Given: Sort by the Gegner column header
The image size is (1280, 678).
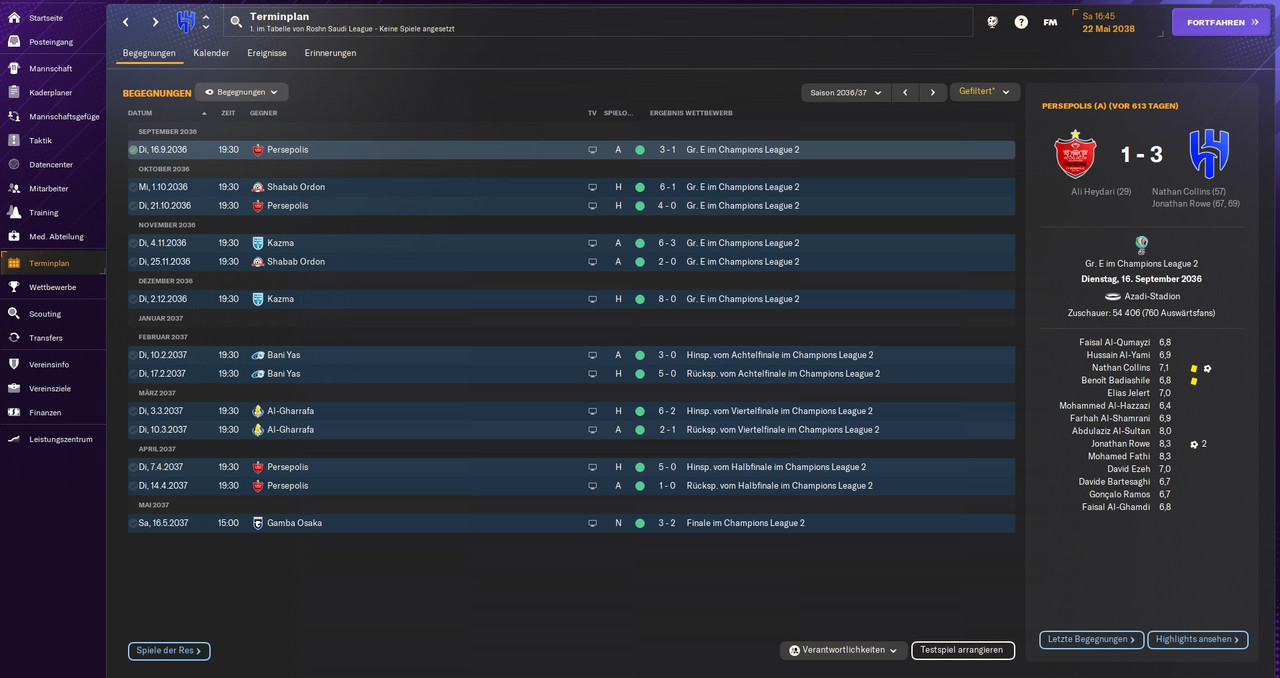Looking at the screenshot, I should 263,113.
